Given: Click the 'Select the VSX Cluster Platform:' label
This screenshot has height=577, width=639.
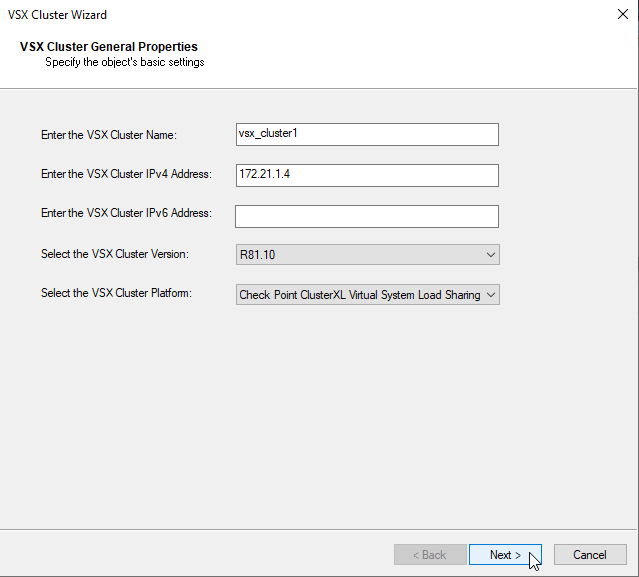Looking at the screenshot, I should (116, 293).
